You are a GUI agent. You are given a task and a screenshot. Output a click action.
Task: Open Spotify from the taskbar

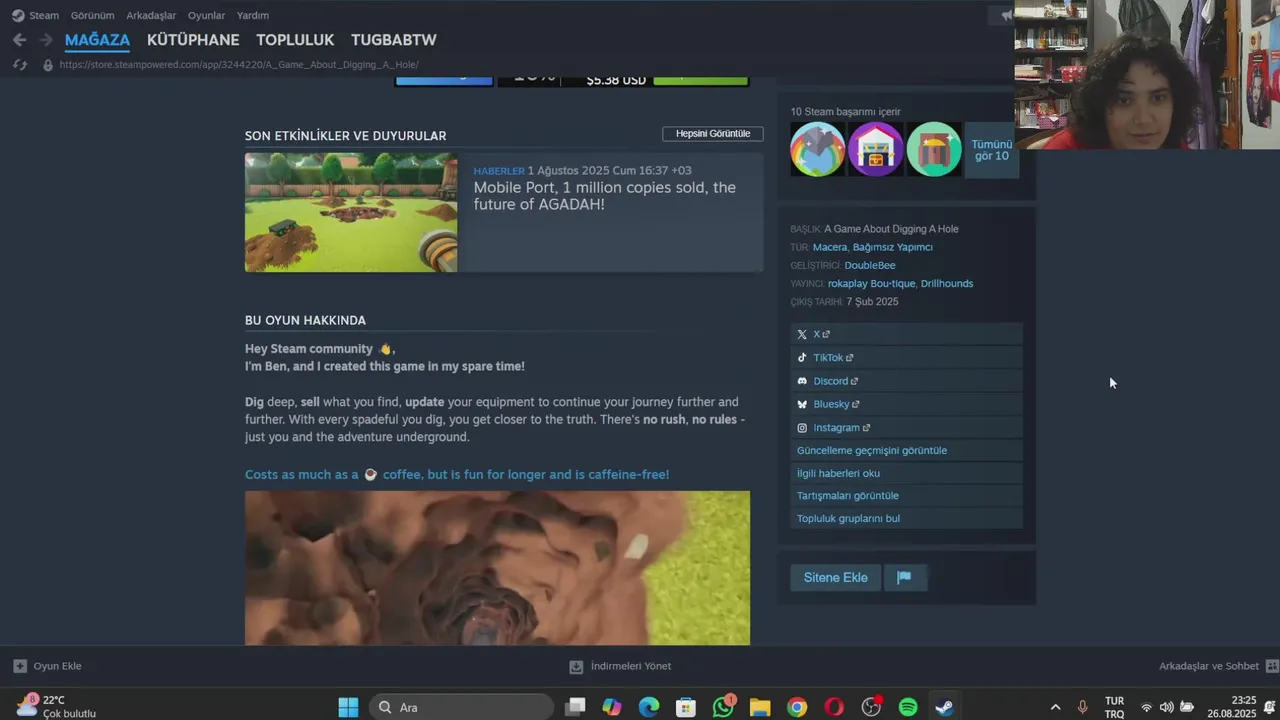tap(908, 707)
